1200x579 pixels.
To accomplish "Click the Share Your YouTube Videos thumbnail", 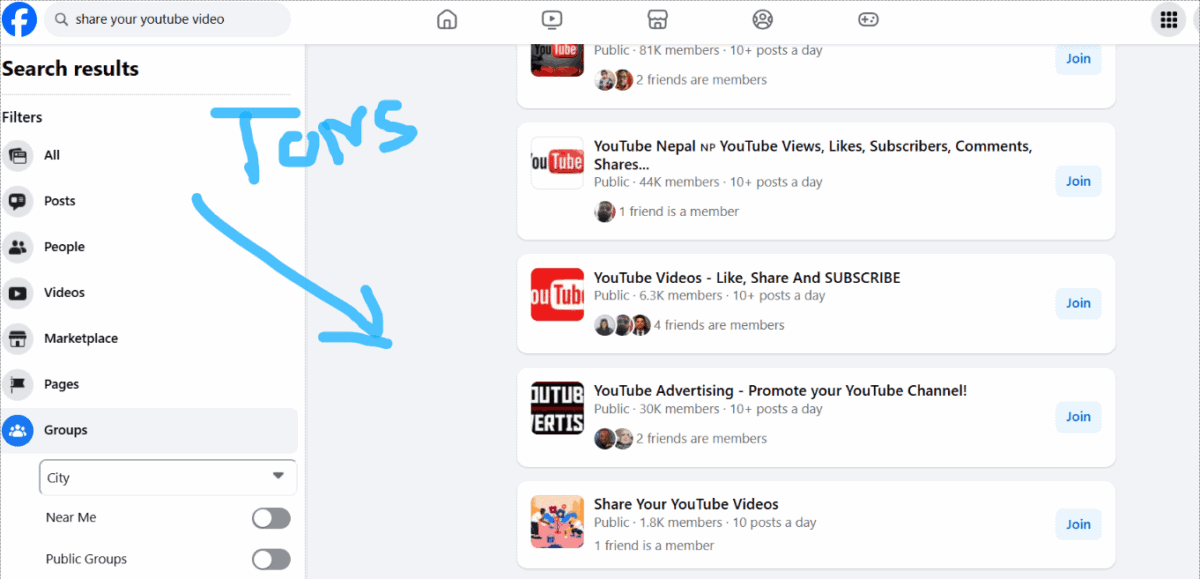I will (x=557, y=522).
